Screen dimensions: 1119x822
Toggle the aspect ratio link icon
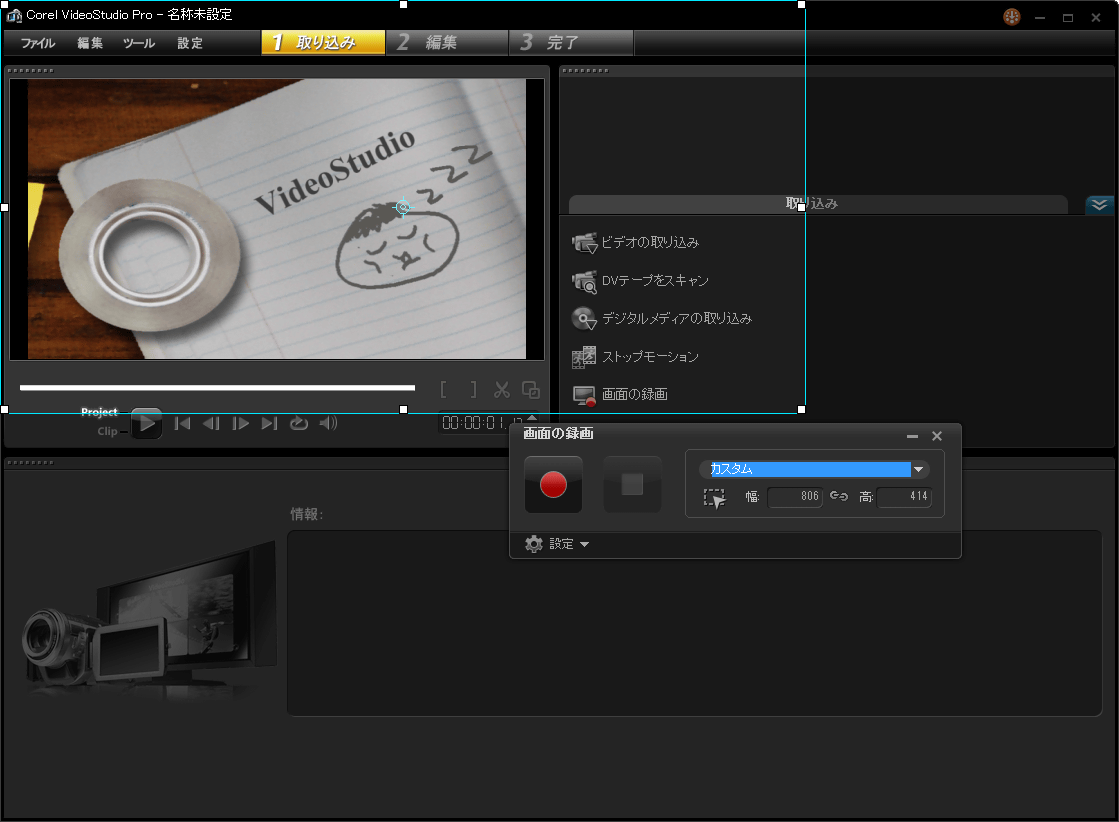click(839, 496)
